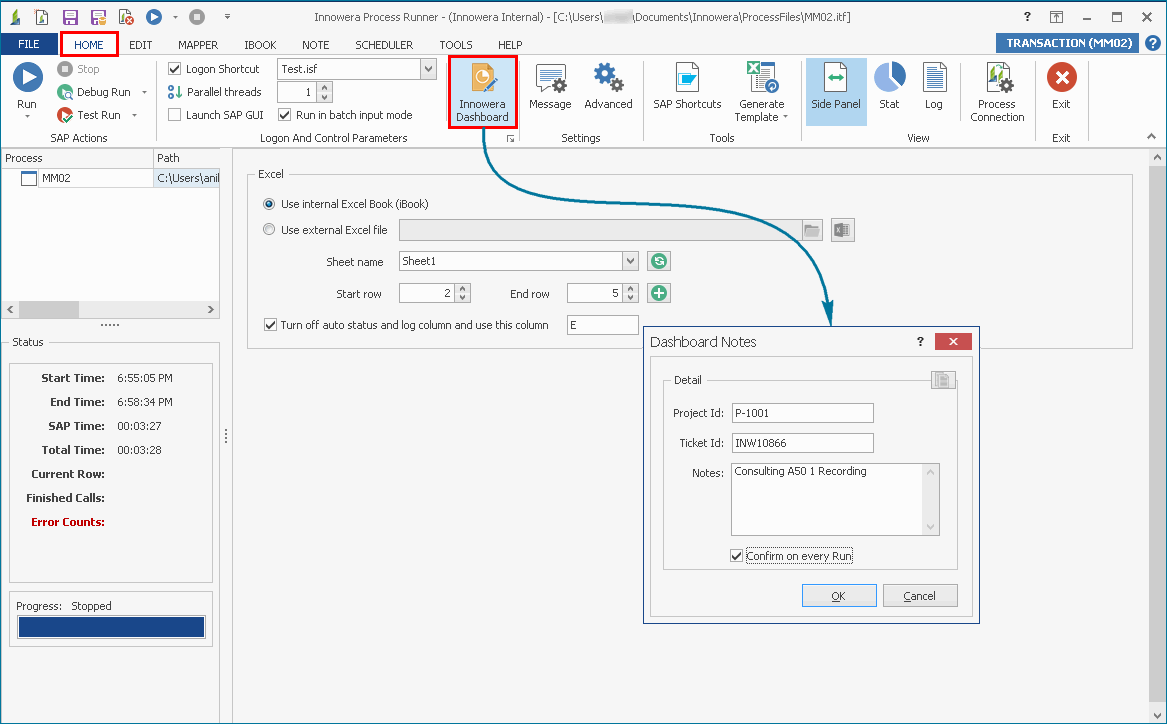This screenshot has width=1167, height=724.
Task: Open the MAPPER menu
Action: (197, 44)
